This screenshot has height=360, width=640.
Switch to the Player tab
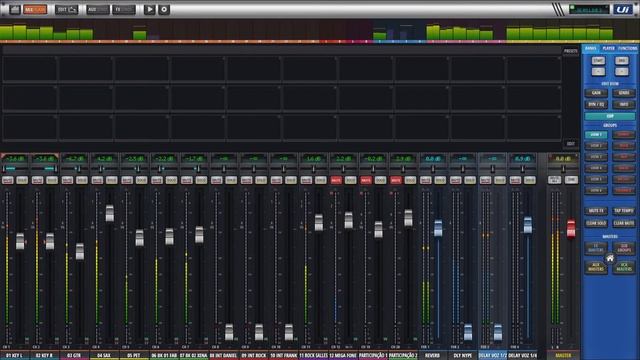click(x=609, y=48)
